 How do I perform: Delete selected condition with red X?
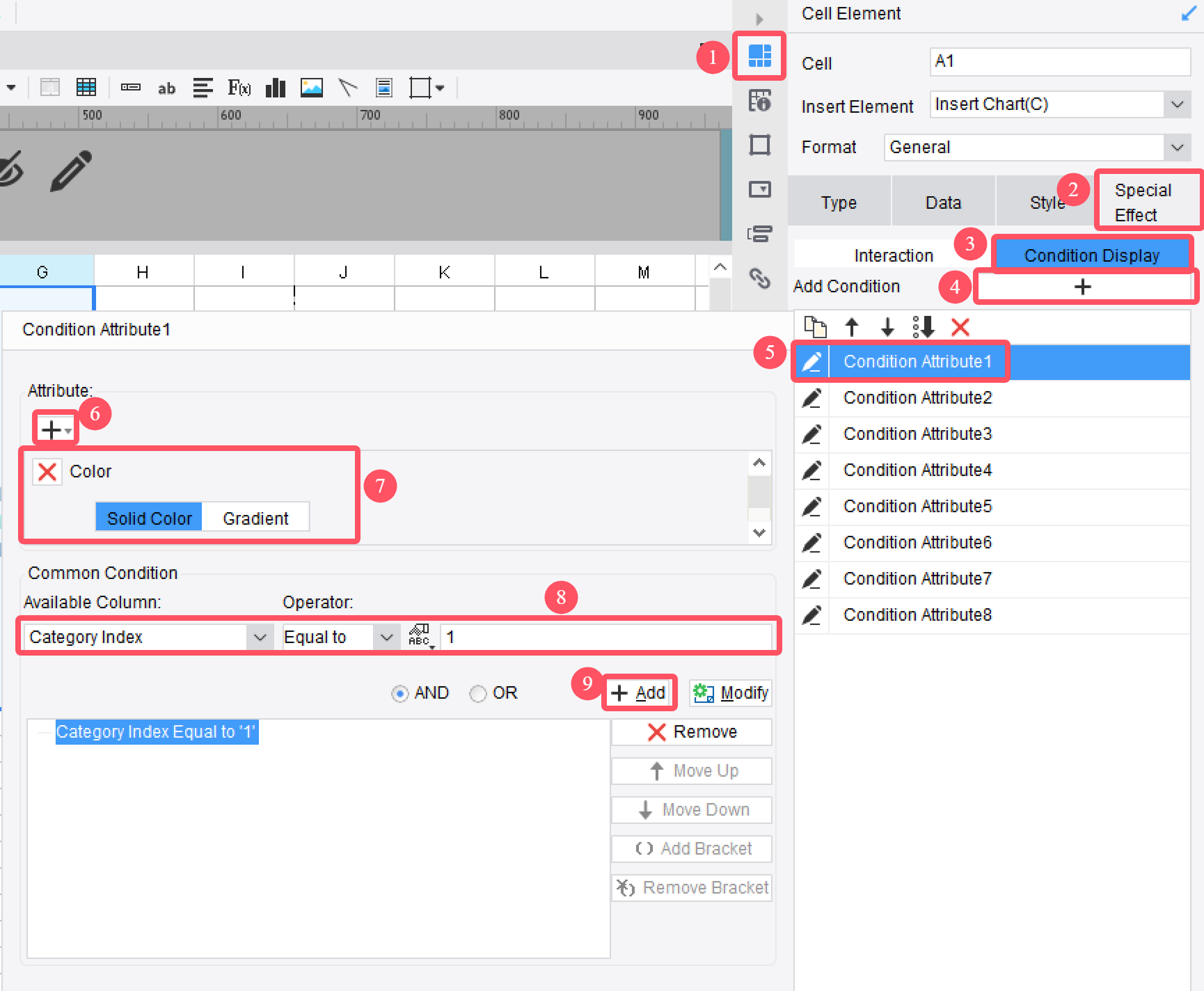tap(960, 327)
